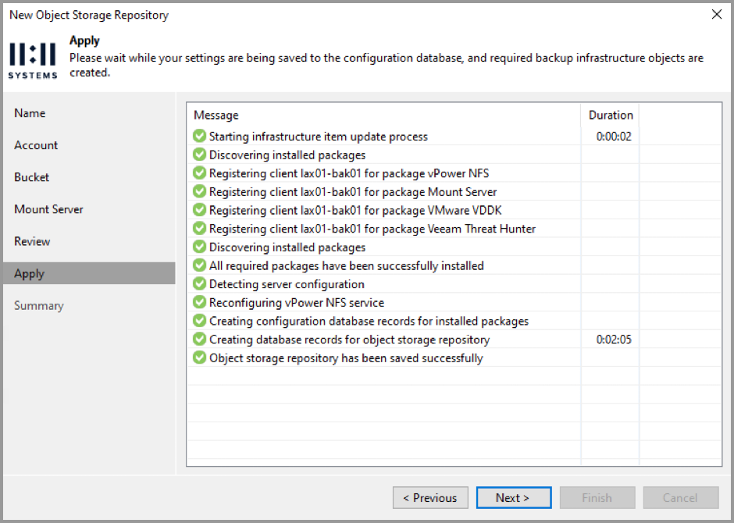Viewport: 735px width, 525px height.
Task: Click check icon for Object storage repository saved
Action: 200,358
